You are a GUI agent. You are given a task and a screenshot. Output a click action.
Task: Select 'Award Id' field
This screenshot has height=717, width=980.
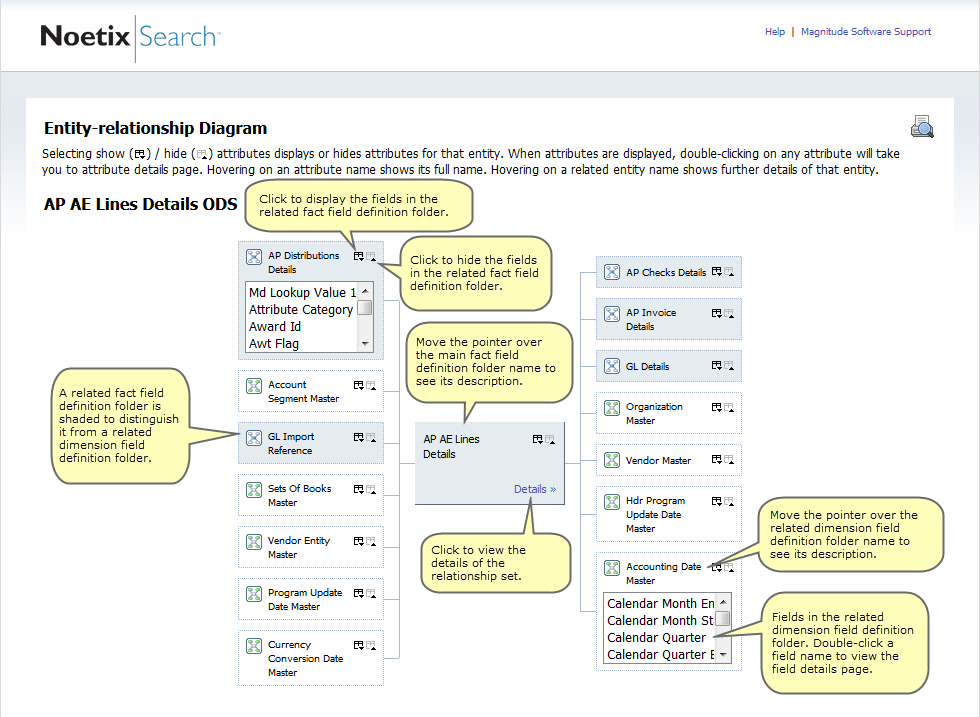(275, 326)
